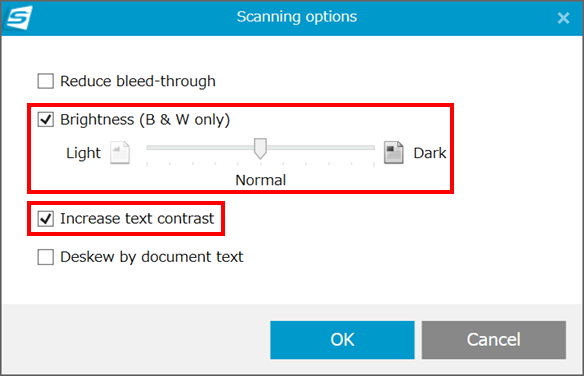Click the Reduce bleed-through label text

click(138, 81)
